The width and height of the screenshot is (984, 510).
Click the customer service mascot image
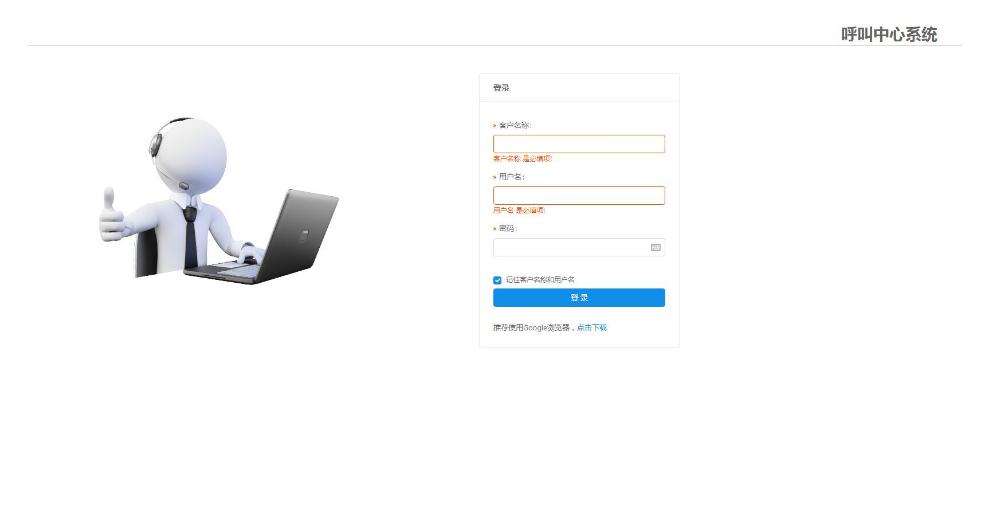pos(218,200)
